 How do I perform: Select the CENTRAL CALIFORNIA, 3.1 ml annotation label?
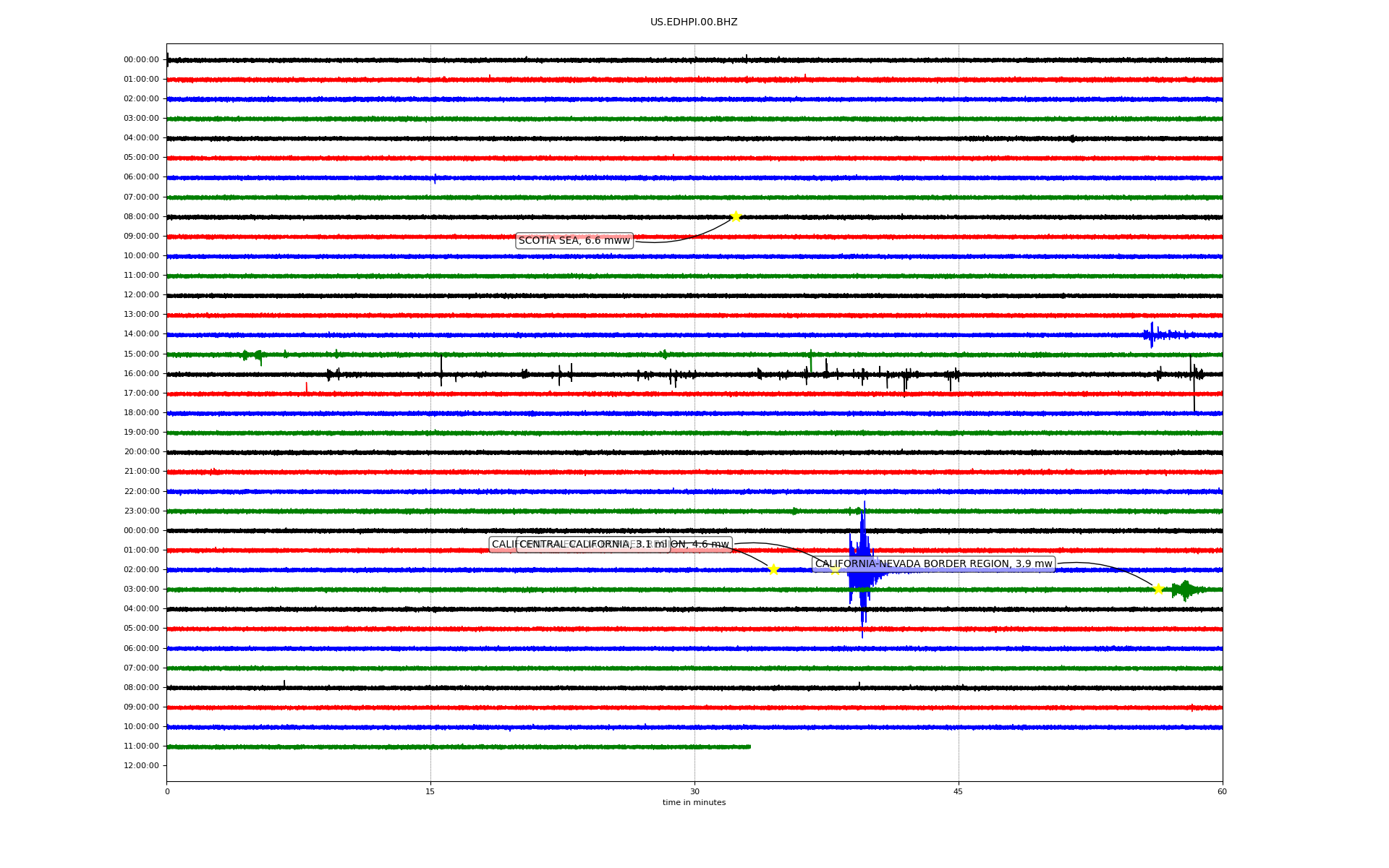coord(593,545)
